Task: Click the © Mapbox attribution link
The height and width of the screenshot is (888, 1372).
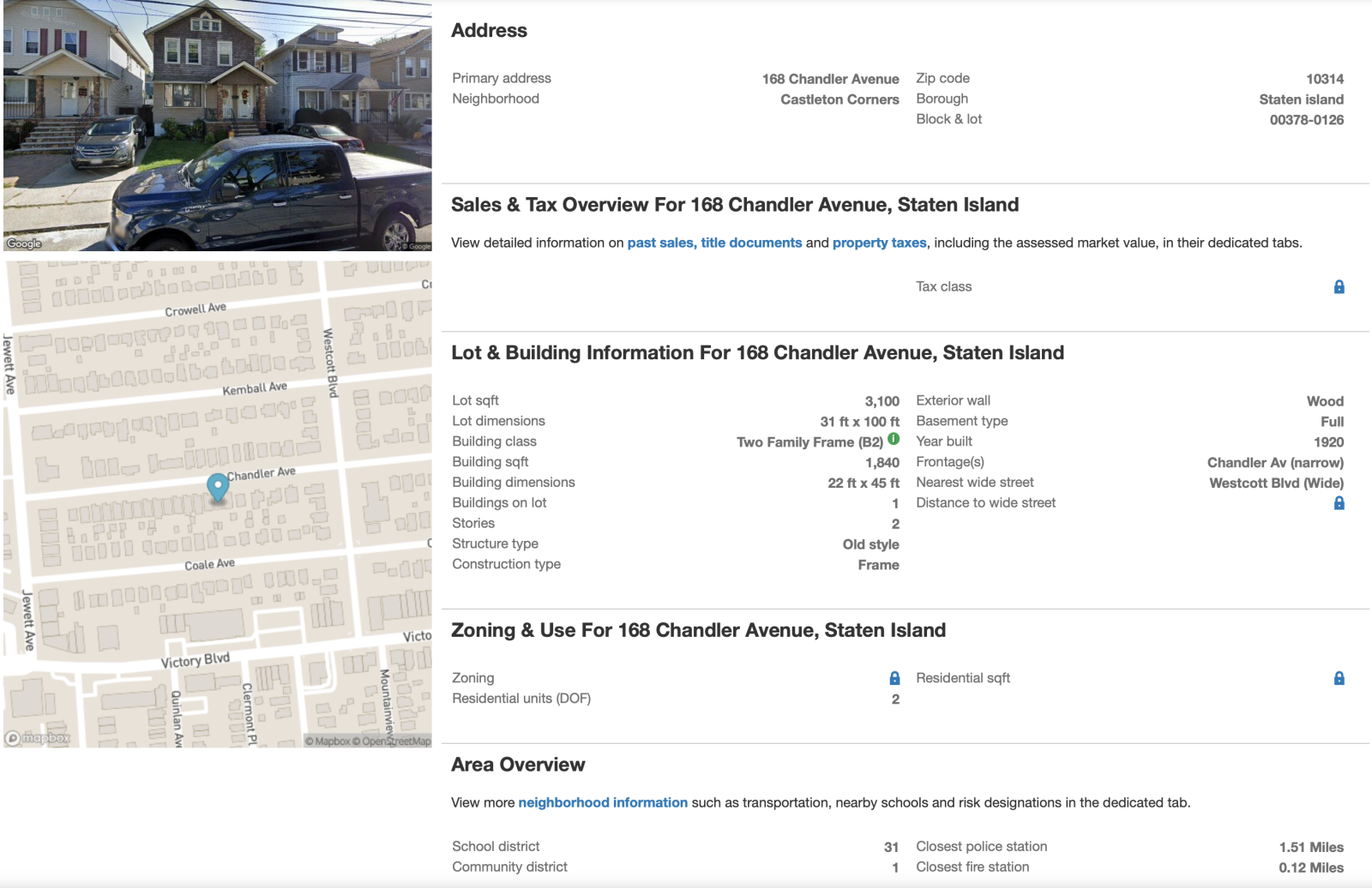Action: coord(328,741)
